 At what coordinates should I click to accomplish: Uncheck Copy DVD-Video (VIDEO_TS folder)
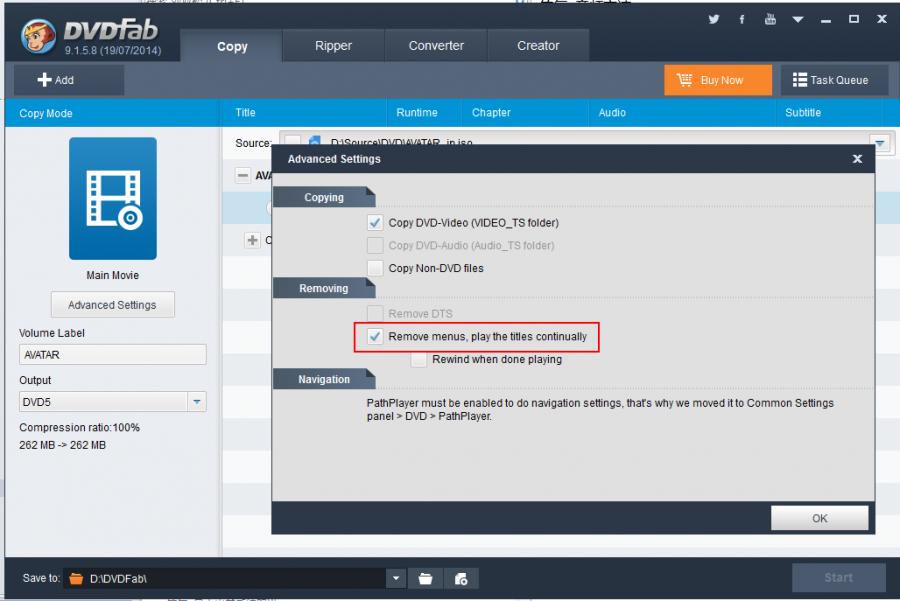tap(375, 223)
